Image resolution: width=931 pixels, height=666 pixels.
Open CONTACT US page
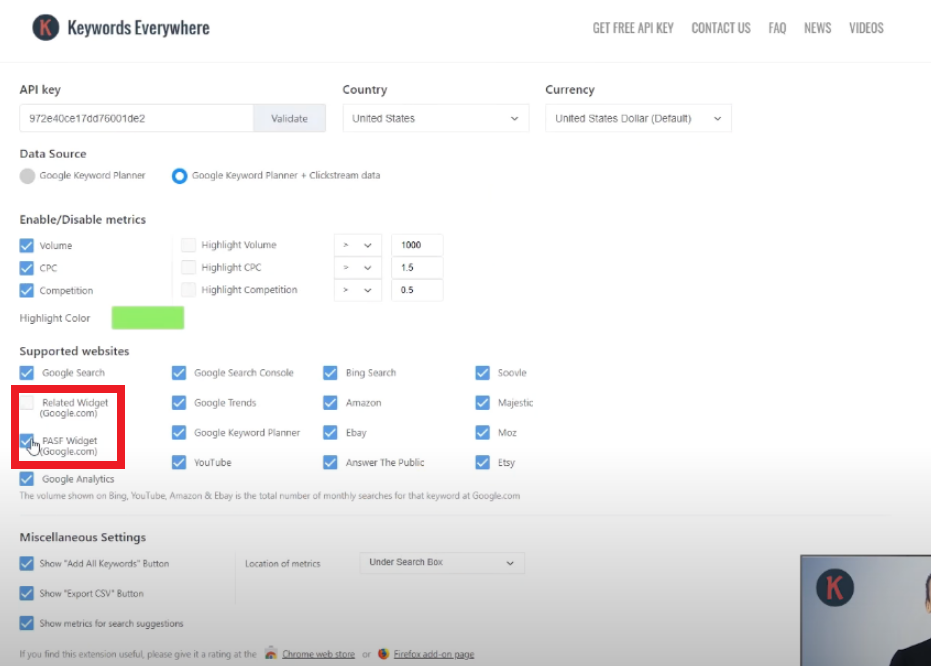(721, 28)
